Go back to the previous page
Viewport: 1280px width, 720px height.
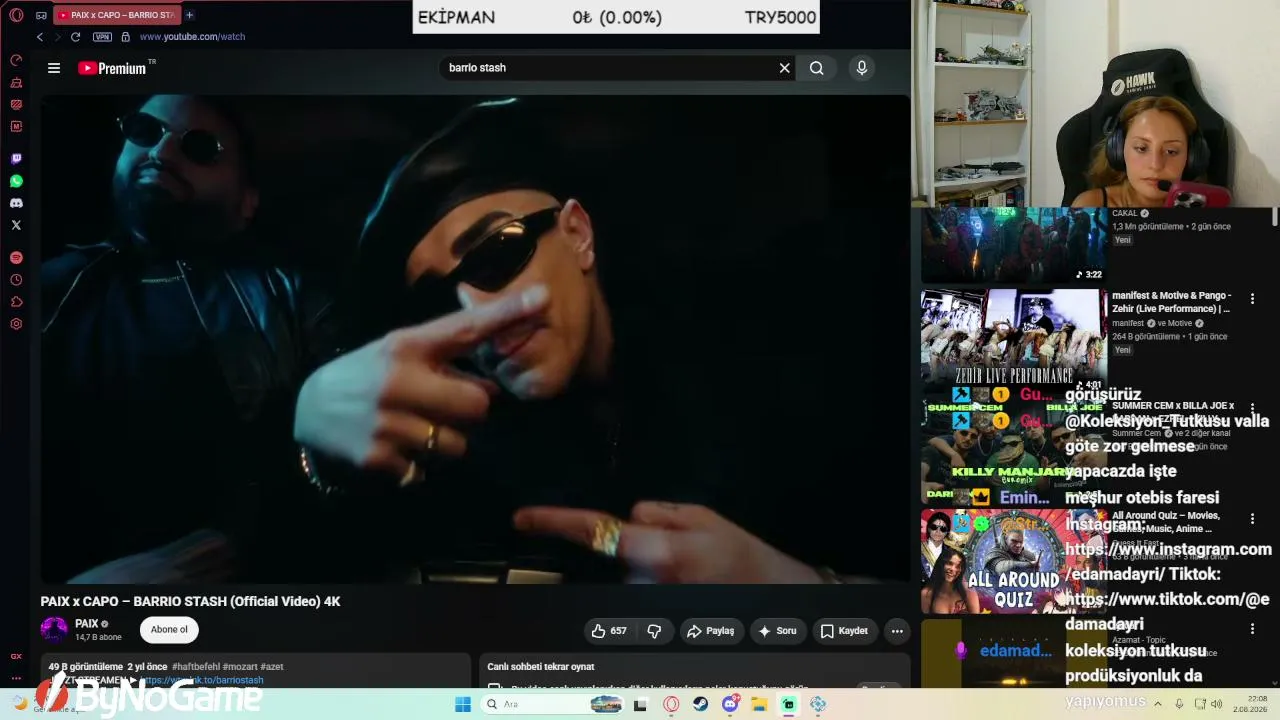point(40,37)
